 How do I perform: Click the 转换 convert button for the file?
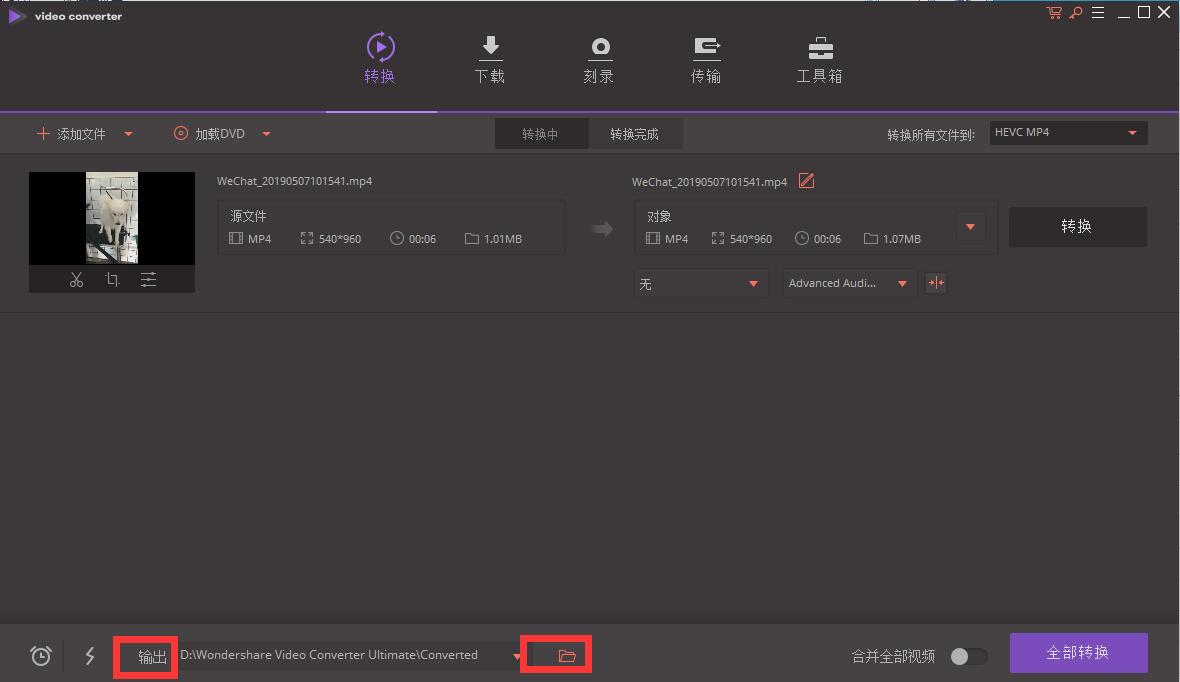click(1078, 226)
